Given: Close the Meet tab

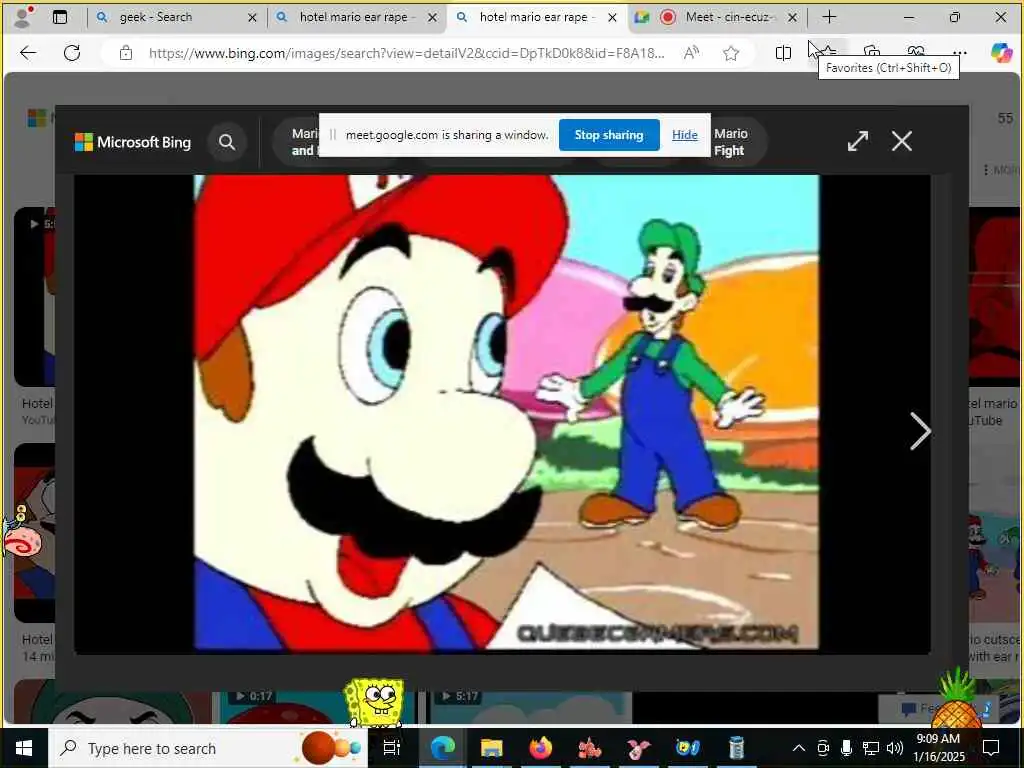Looking at the screenshot, I should [792, 18].
